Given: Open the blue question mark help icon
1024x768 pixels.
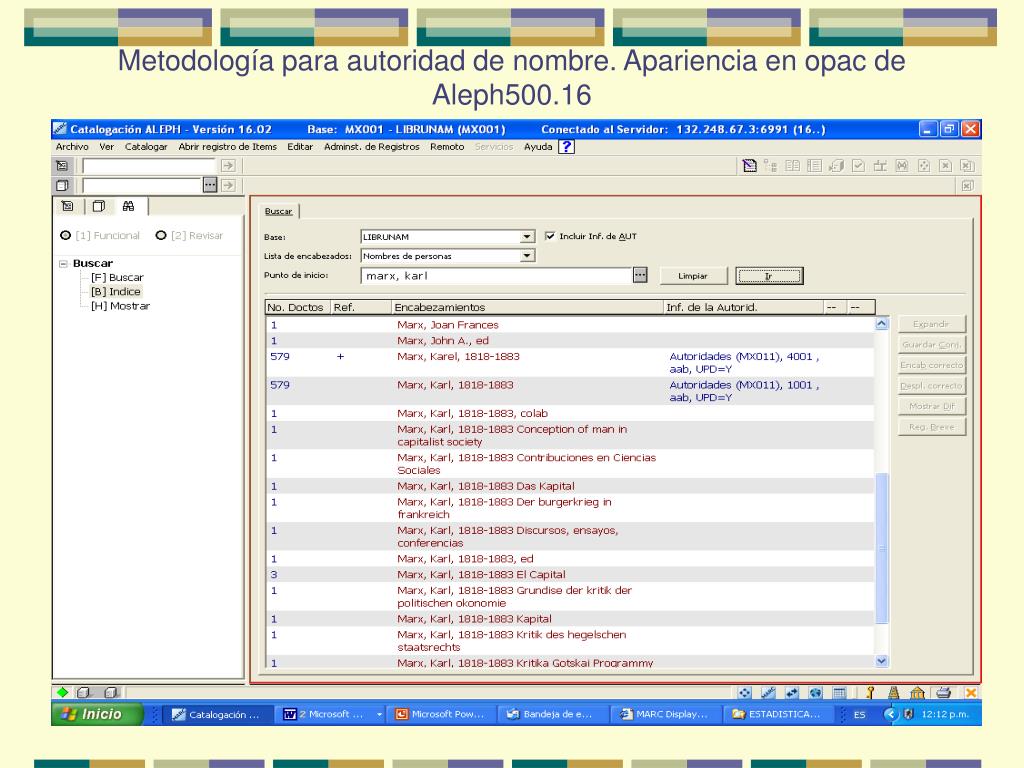Looking at the screenshot, I should point(567,147).
